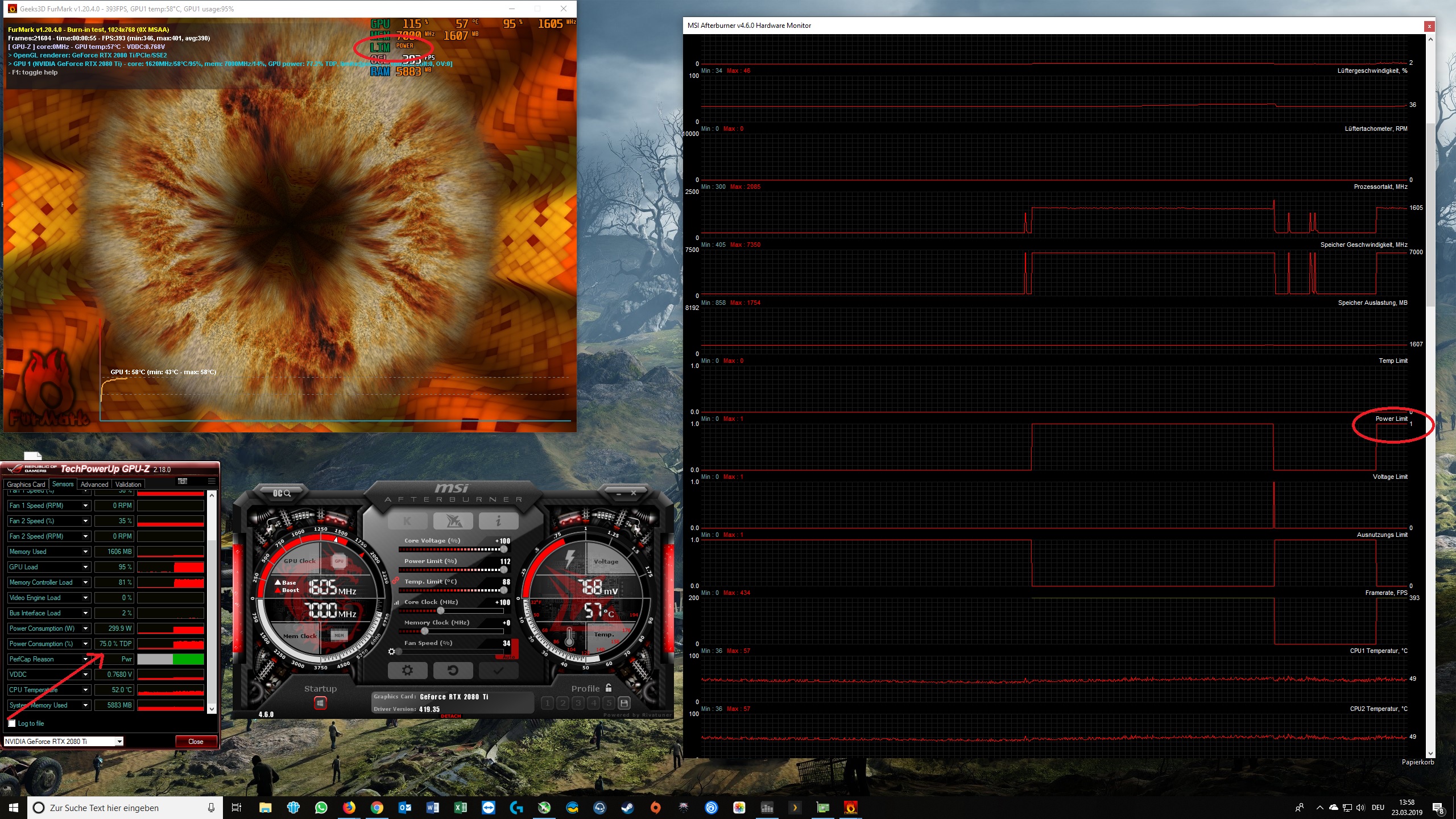
Task: Take a GPU-Z screenshot via camera icon
Action: click(x=183, y=482)
